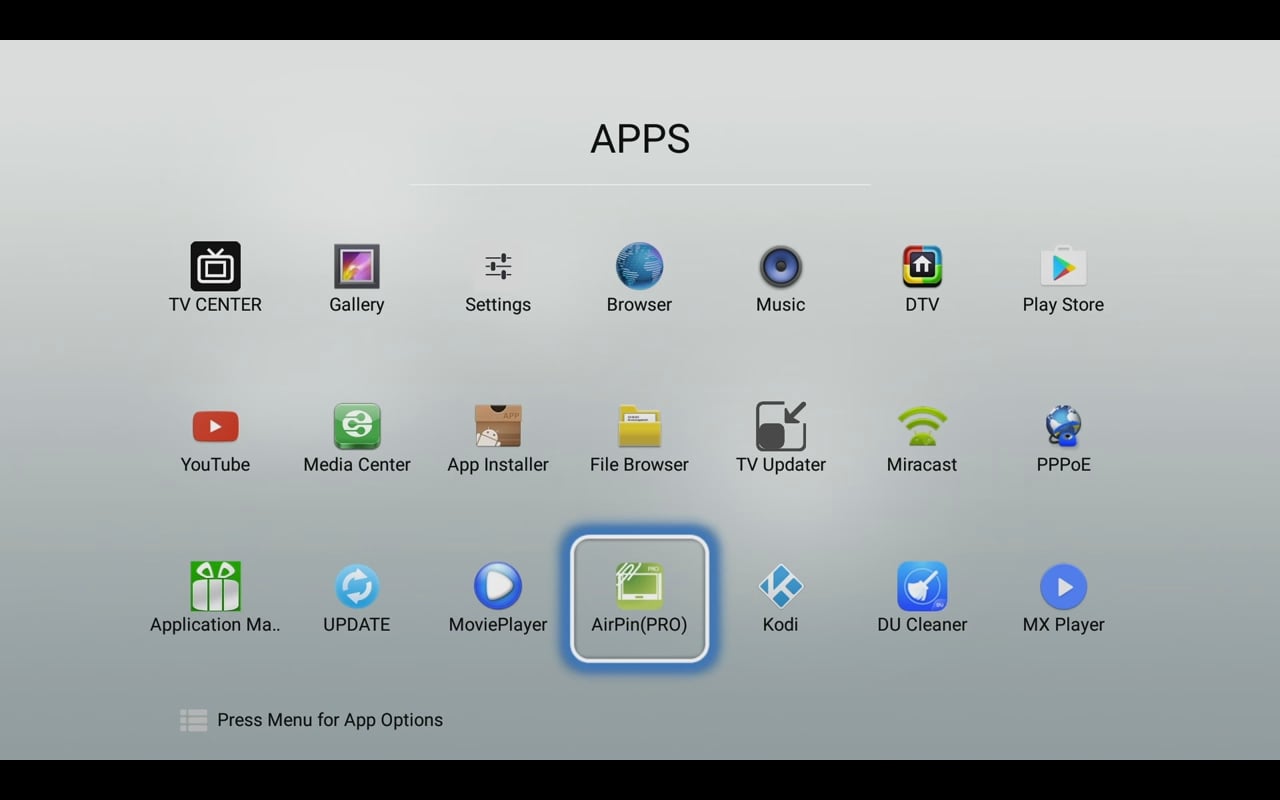Open Miracast wireless display app
Image resolution: width=1280 pixels, height=800 pixels.
coord(922,427)
